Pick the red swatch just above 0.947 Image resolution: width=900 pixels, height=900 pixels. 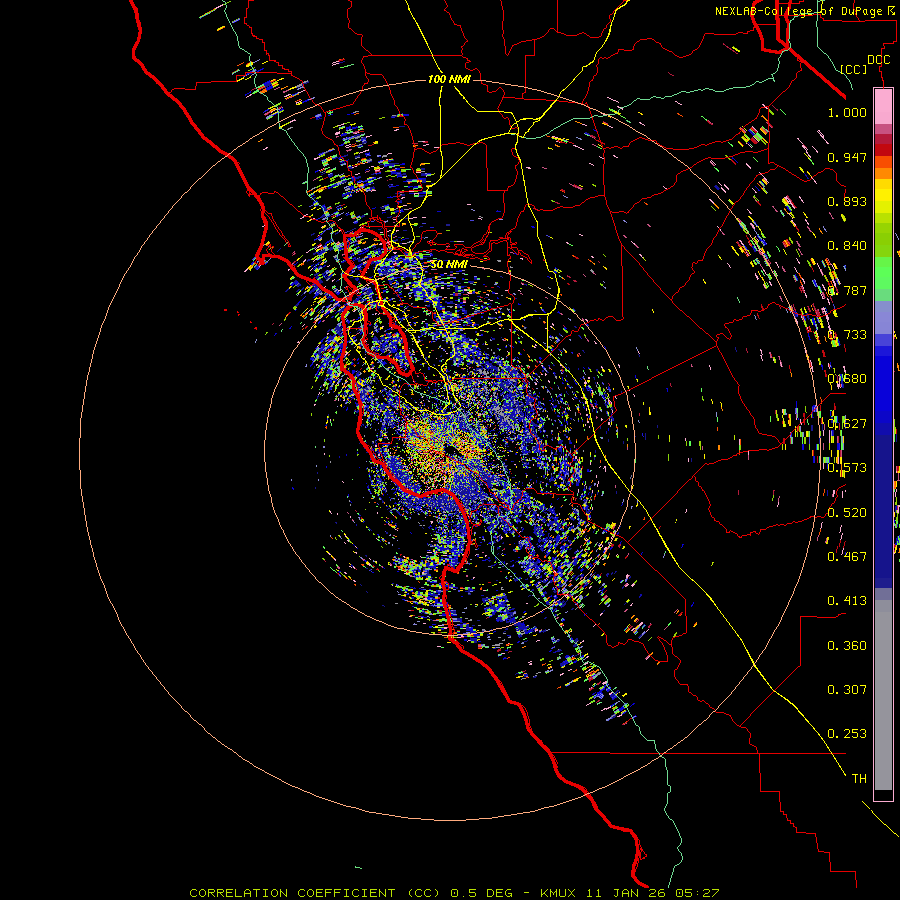(x=883, y=149)
